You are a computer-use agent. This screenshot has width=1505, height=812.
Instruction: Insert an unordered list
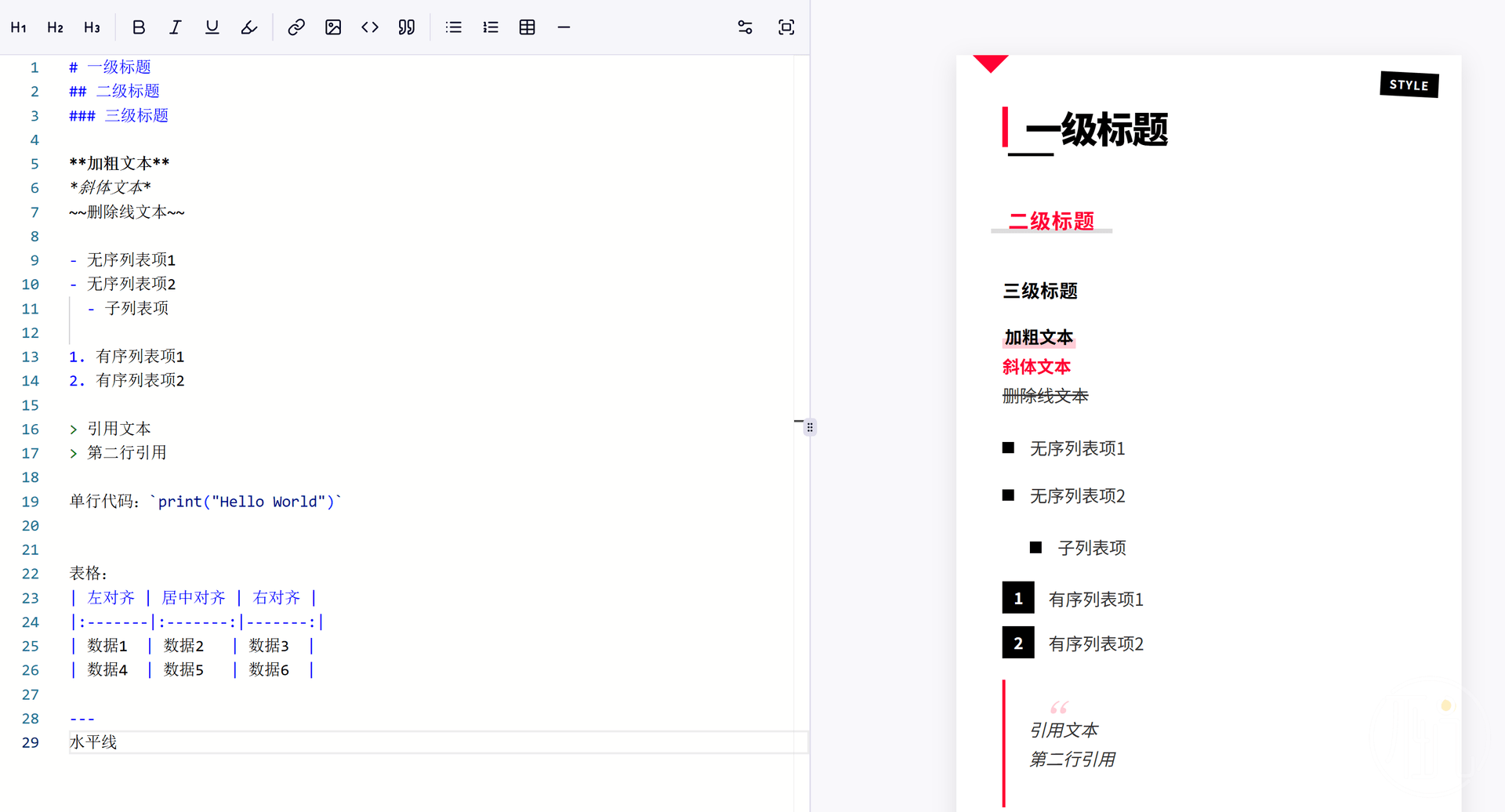[454, 27]
